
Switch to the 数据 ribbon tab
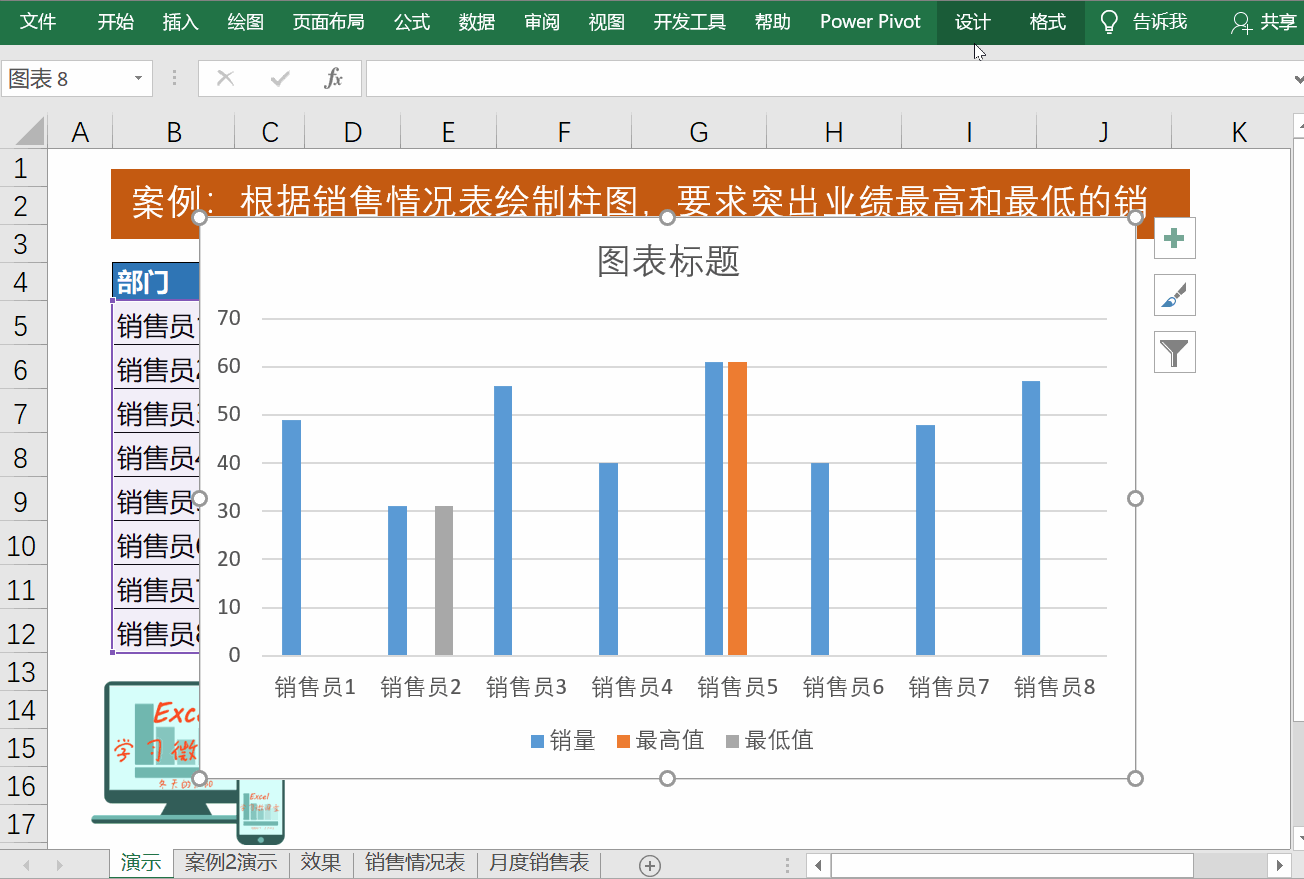(477, 21)
